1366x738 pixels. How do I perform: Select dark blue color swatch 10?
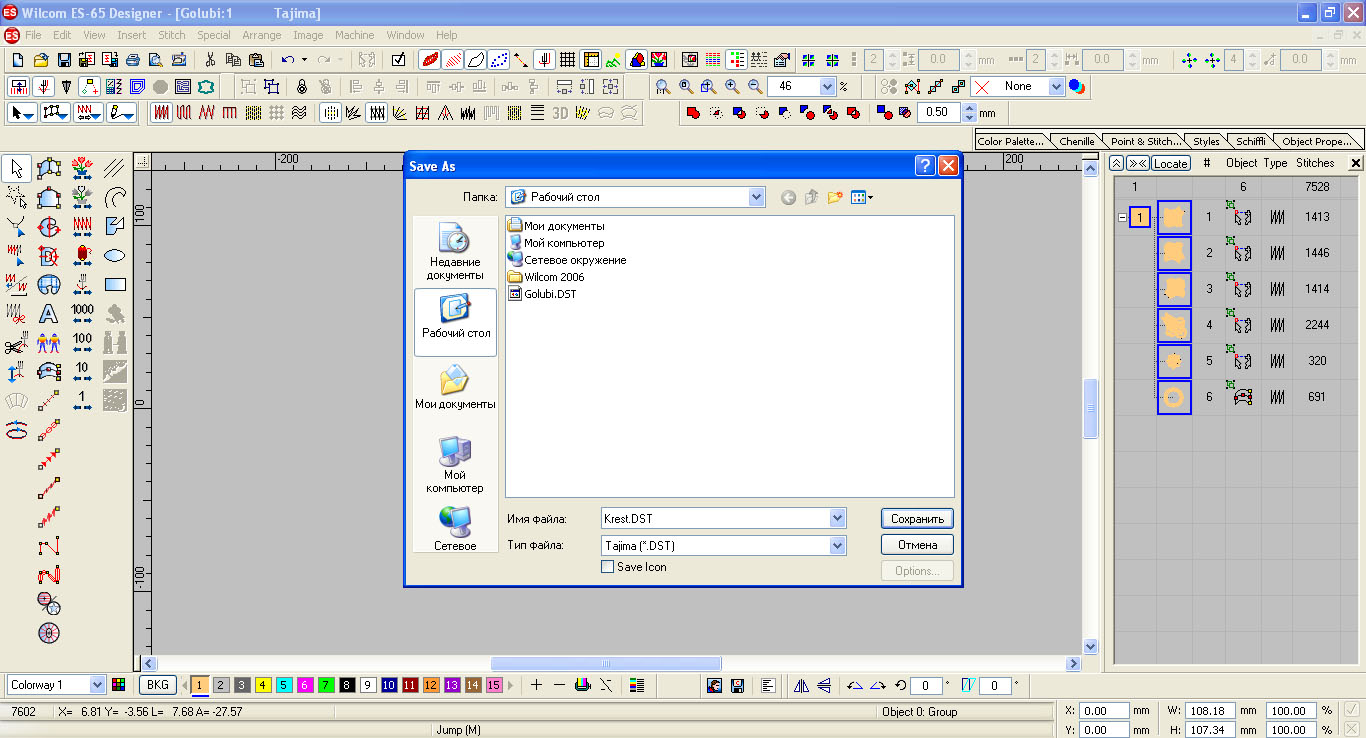point(389,685)
